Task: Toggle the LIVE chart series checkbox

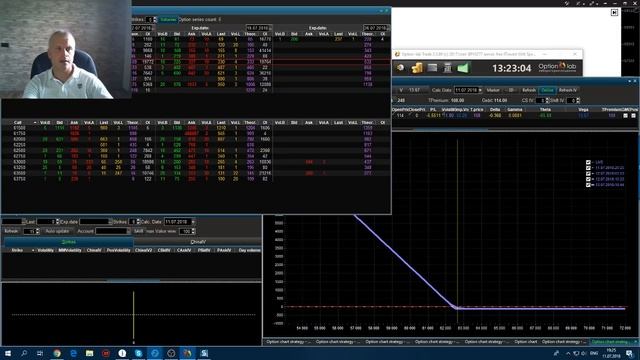Action: (x=588, y=162)
